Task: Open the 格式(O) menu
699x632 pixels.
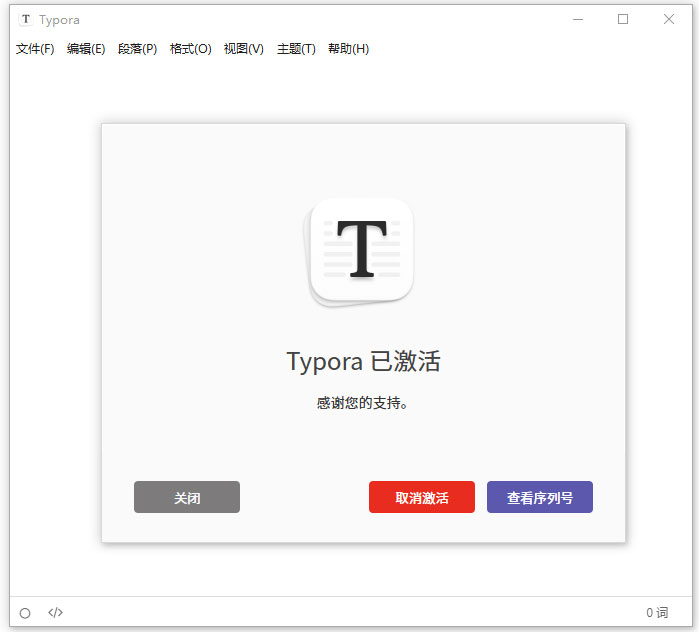Action: pyautogui.click(x=190, y=49)
